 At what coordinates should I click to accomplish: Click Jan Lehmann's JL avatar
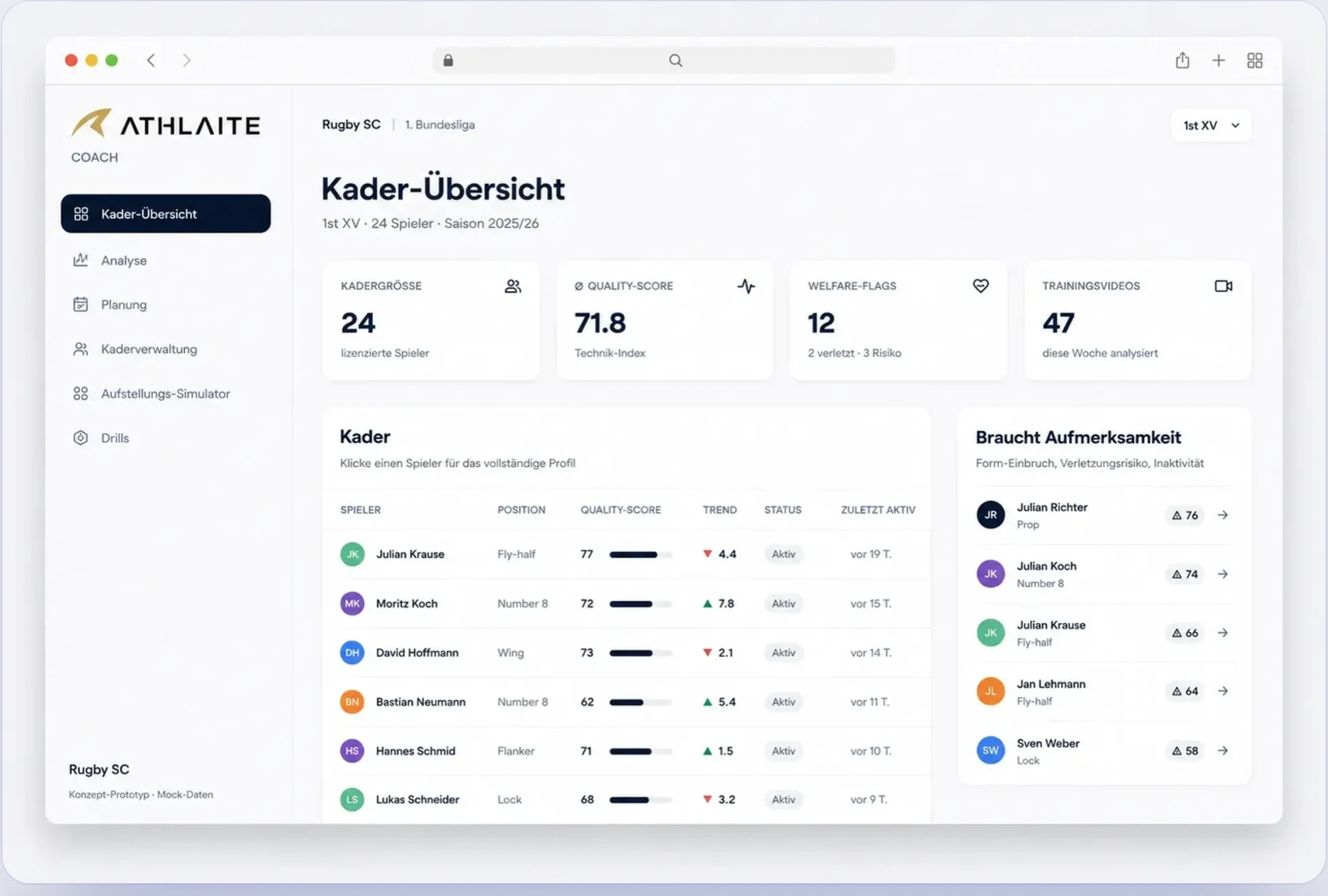[x=991, y=691]
